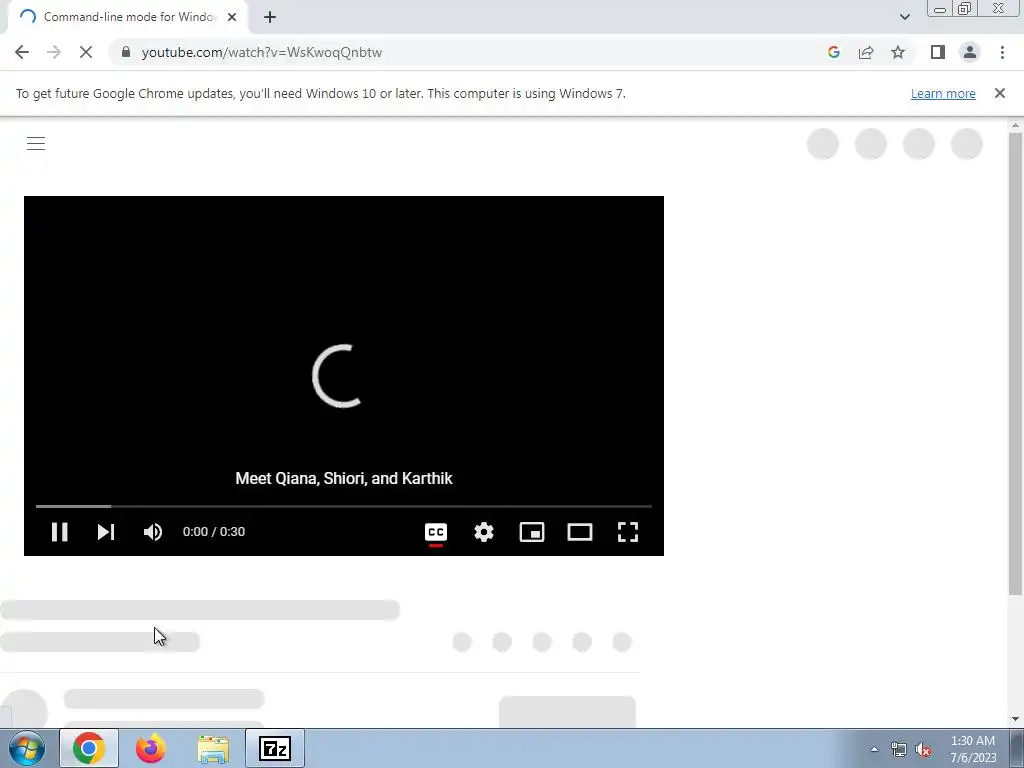Click the vertical page scrollbar
The width and height of the screenshot is (1024, 768).
pos(1016,362)
